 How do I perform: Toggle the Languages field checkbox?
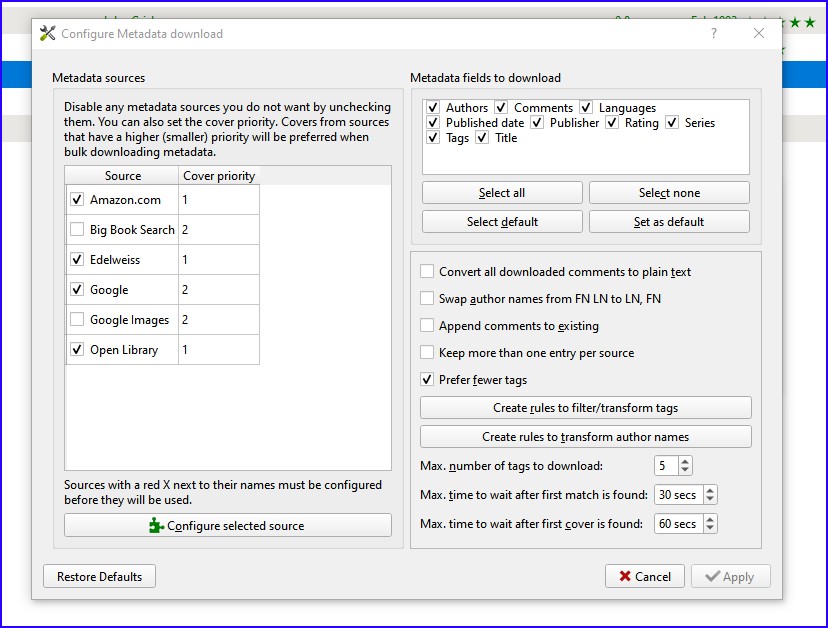coord(586,107)
